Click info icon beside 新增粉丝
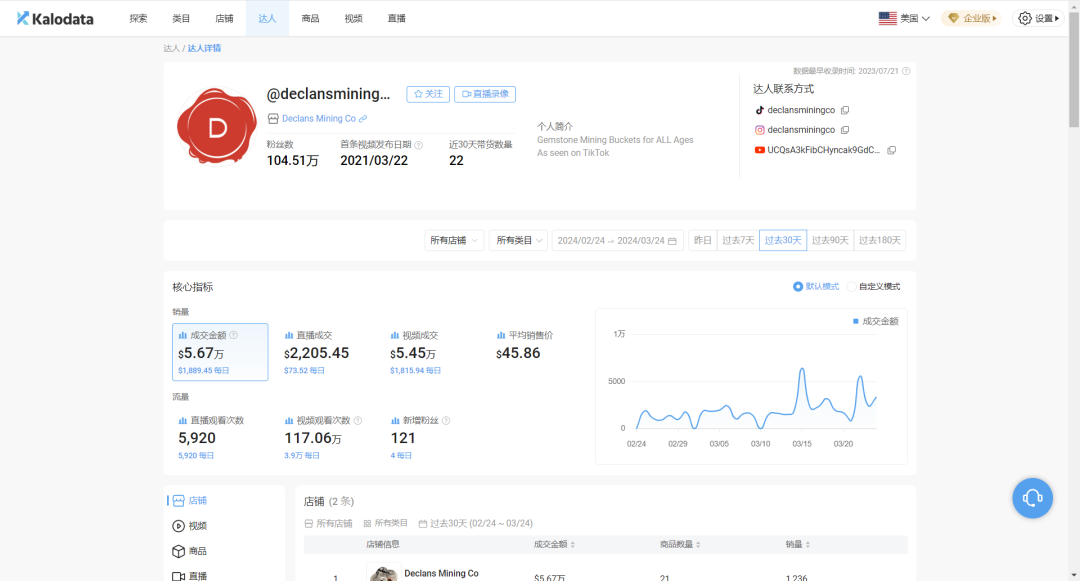The height and width of the screenshot is (581, 1080). [x=446, y=421]
